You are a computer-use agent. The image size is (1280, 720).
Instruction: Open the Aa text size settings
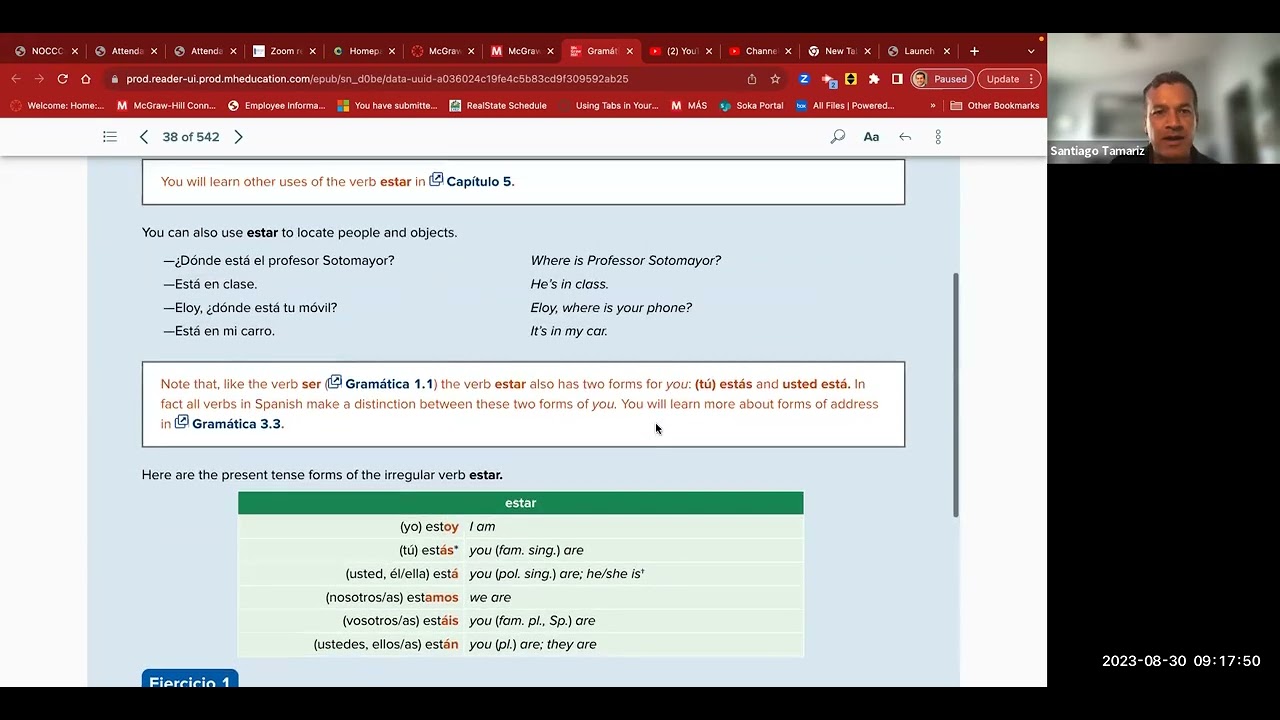tap(871, 137)
